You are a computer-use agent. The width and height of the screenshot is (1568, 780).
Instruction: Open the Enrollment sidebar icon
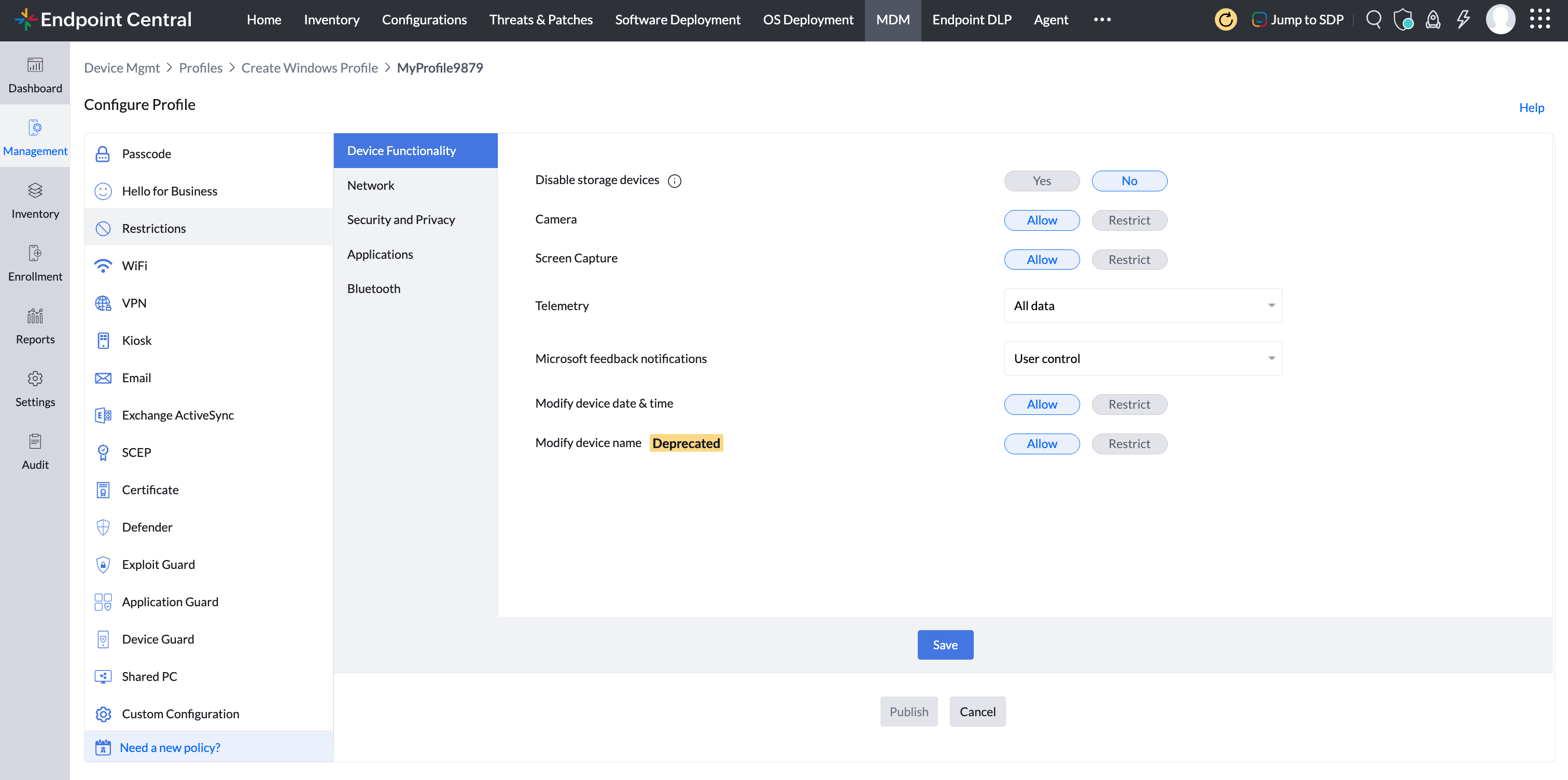click(x=35, y=253)
